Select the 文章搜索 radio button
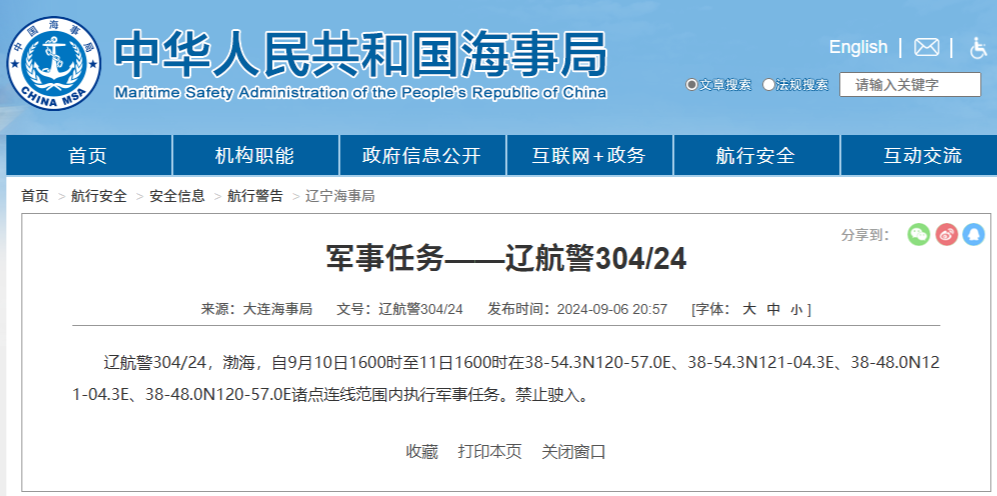Image resolution: width=997 pixels, height=496 pixels. [x=691, y=85]
